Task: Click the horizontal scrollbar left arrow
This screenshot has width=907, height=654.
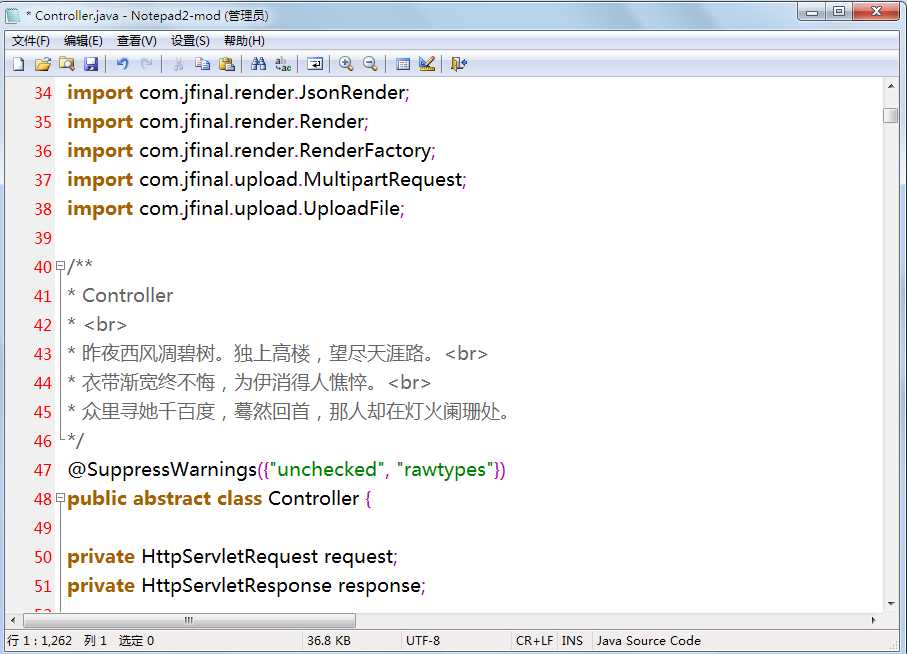Action: pos(13,620)
